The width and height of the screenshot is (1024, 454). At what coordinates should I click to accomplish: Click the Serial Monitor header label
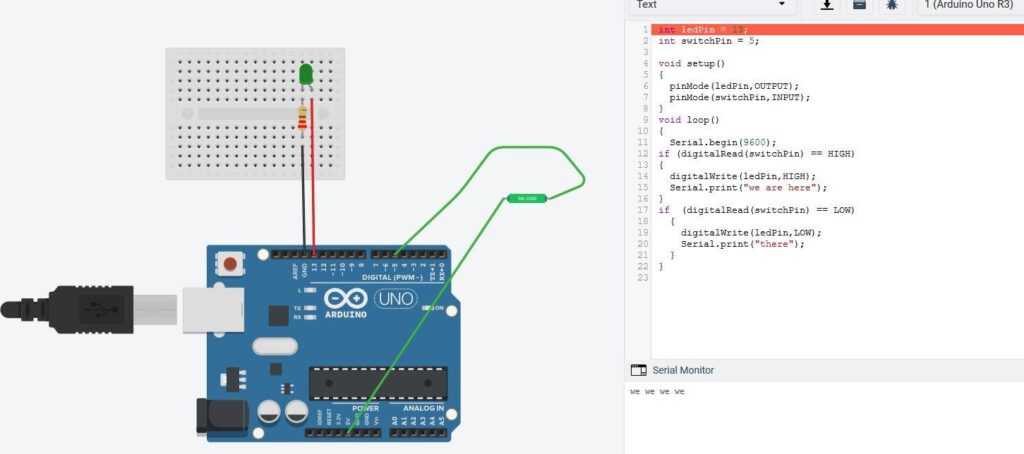coord(683,370)
